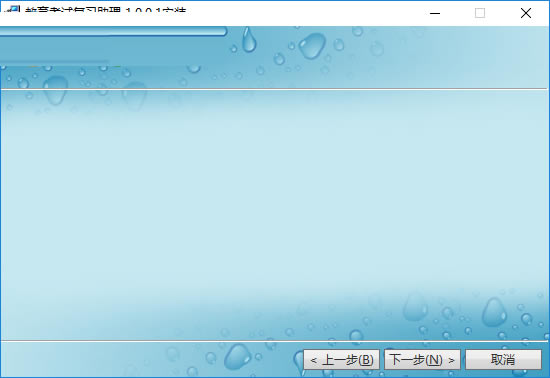Screen dimensions: 550x378
Task: Click the empty light-blue content panel
Action: click(274, 215)
